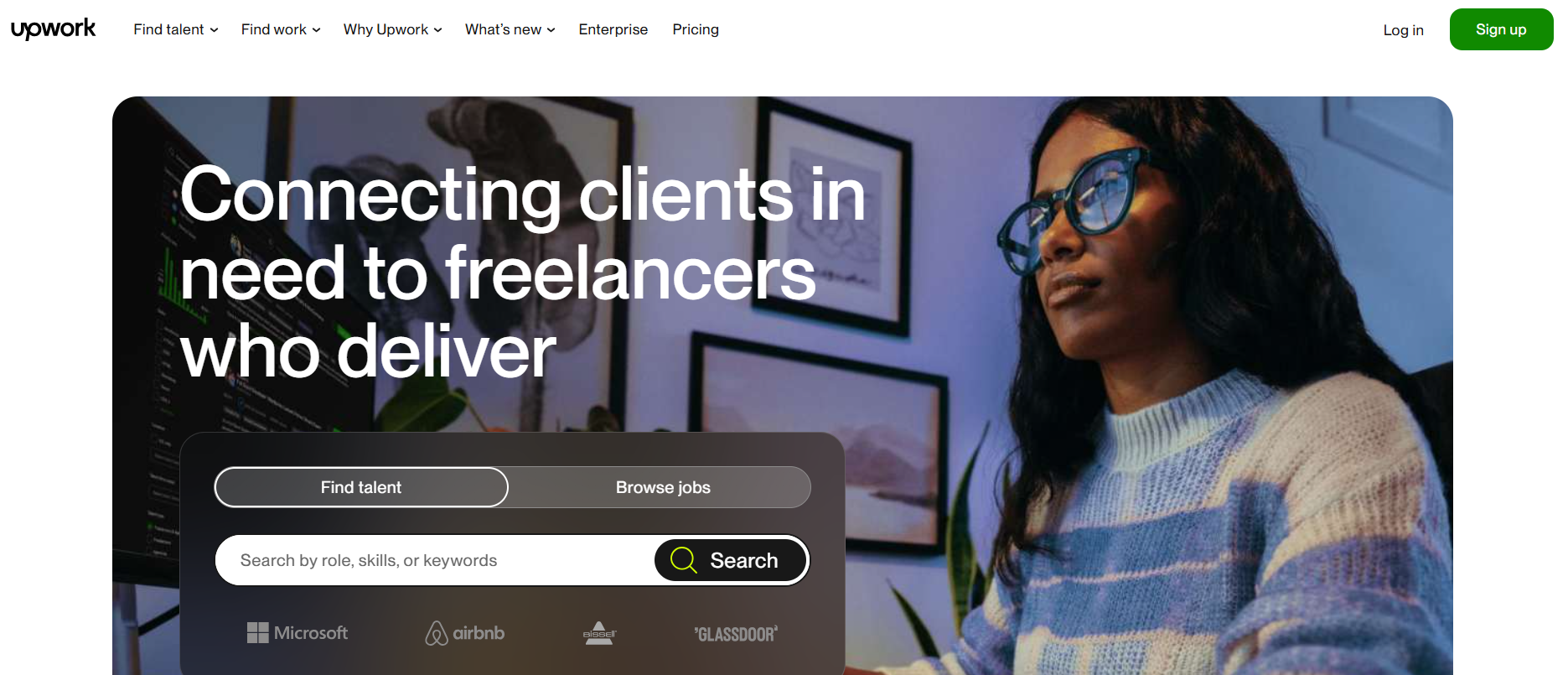The height and width of the screenshot is (675, 1568).
Task: Click the Log in link
Action: (1404, 30)
